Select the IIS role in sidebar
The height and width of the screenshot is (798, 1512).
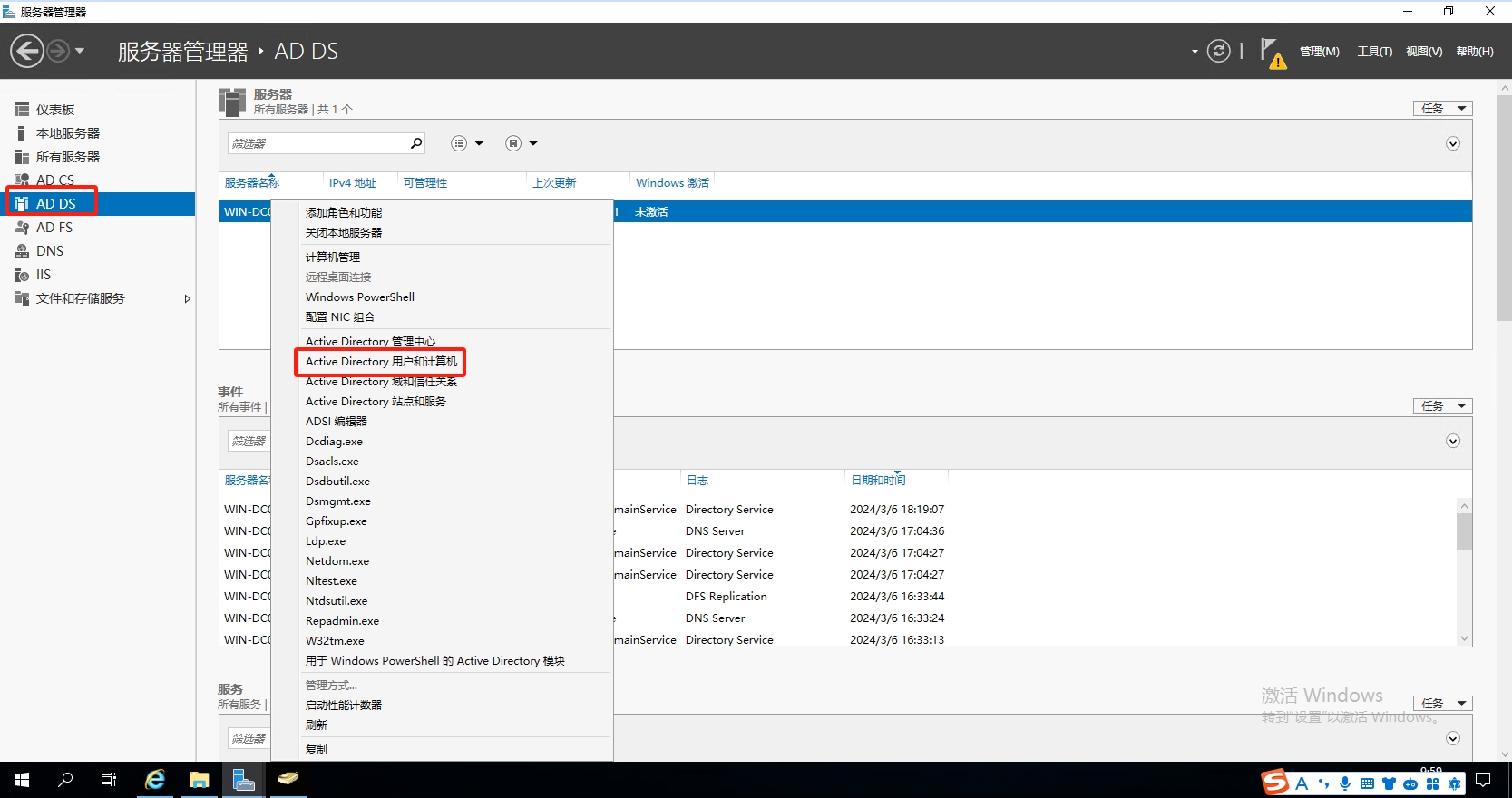(43, 275)
